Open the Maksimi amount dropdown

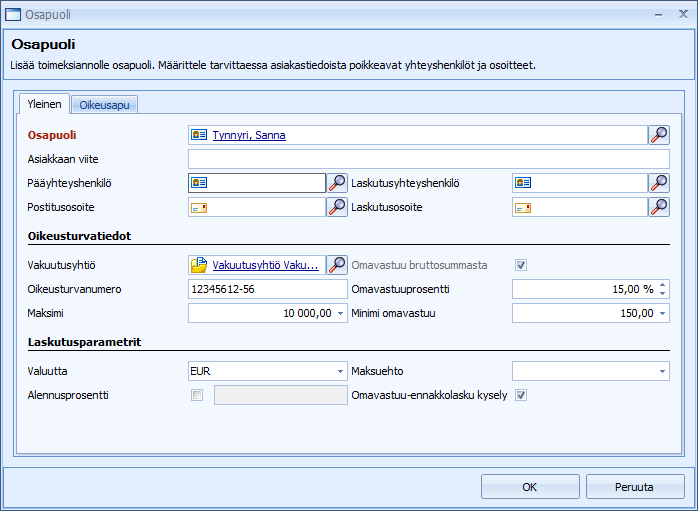(340, 313)
